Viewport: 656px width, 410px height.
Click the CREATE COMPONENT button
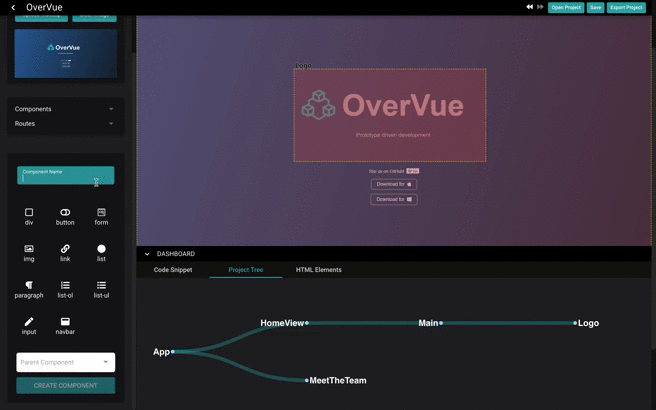click(66, 385)
